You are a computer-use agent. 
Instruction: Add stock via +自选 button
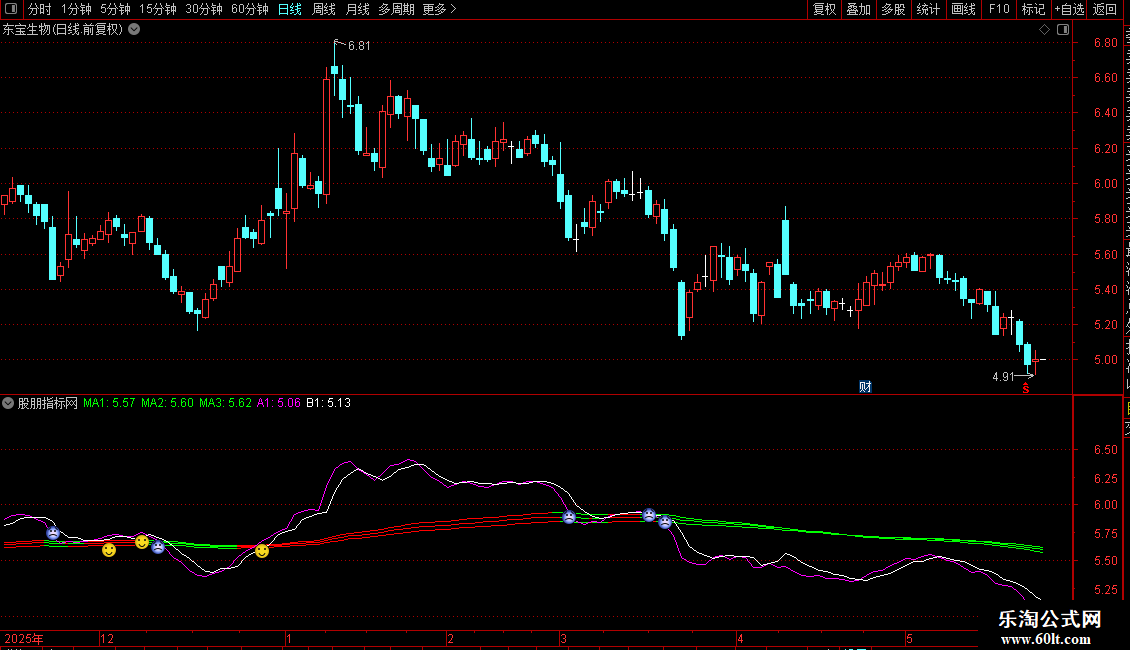(x=1069, y=9)
